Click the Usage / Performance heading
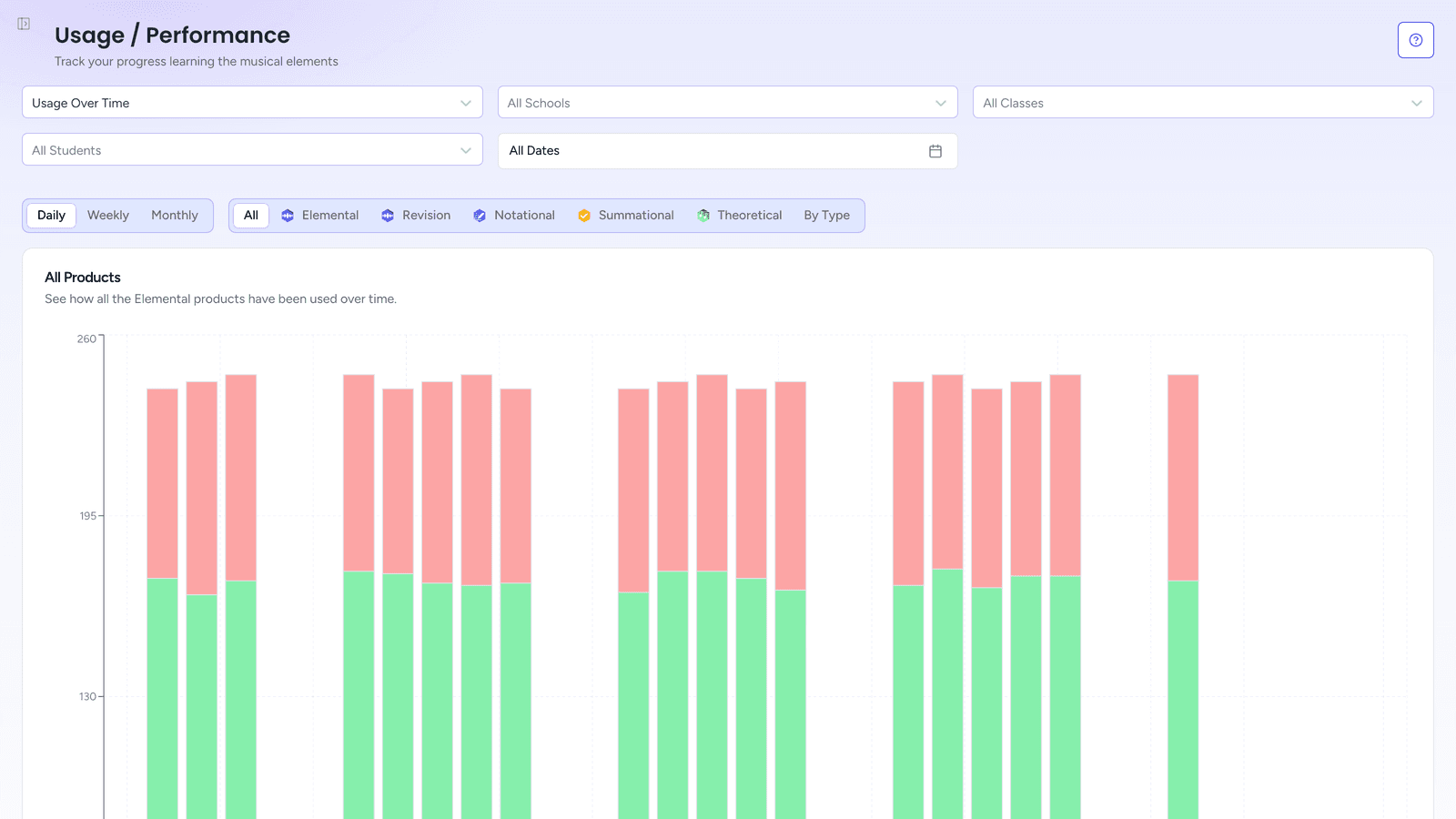1456x819 pixels. 172,35
